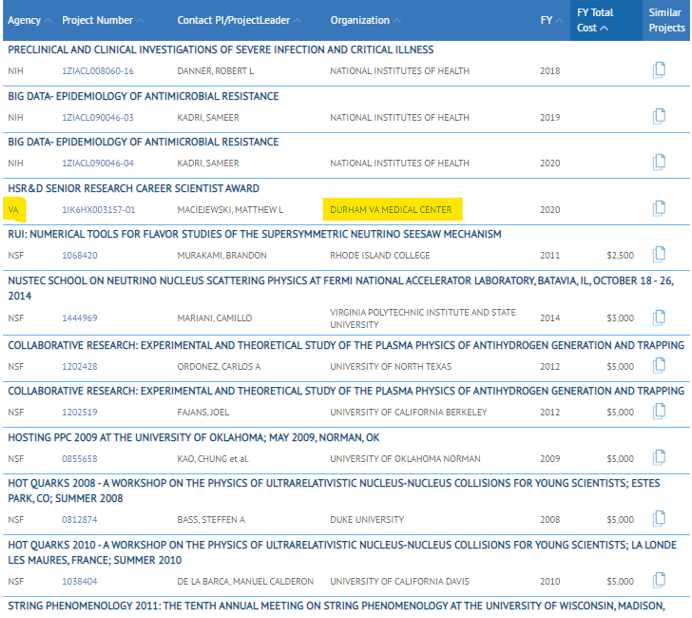The image size is (692, 618).
Task: Open project number 1202428 link
Action: [x=79, y=367]
